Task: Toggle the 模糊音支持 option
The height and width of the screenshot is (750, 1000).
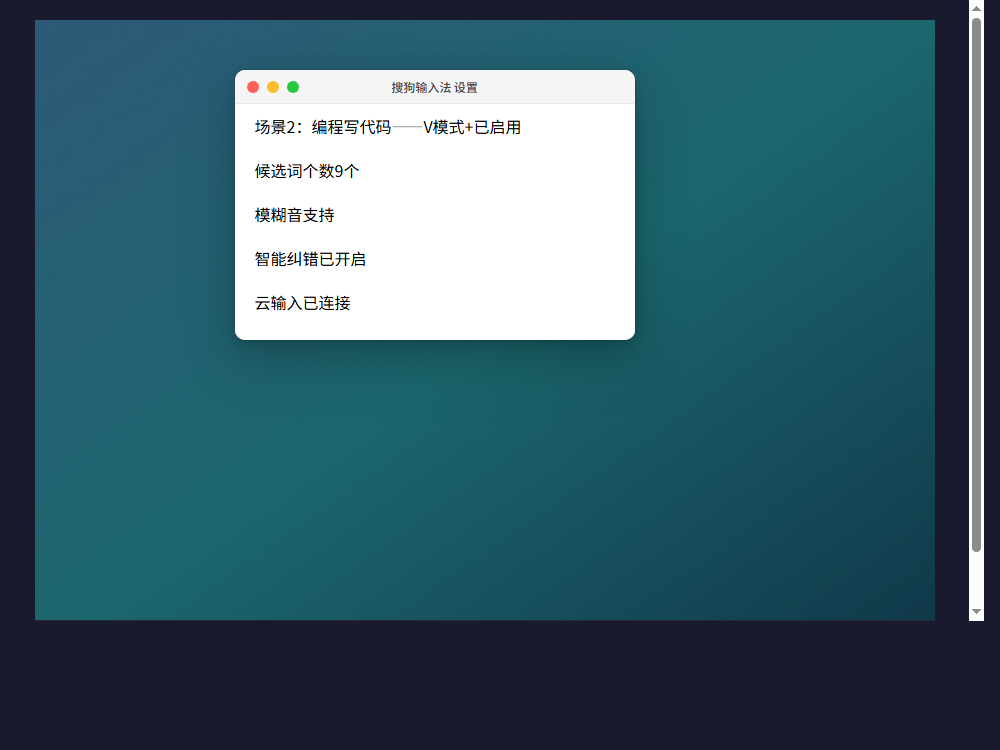Action: click(295, 215)
